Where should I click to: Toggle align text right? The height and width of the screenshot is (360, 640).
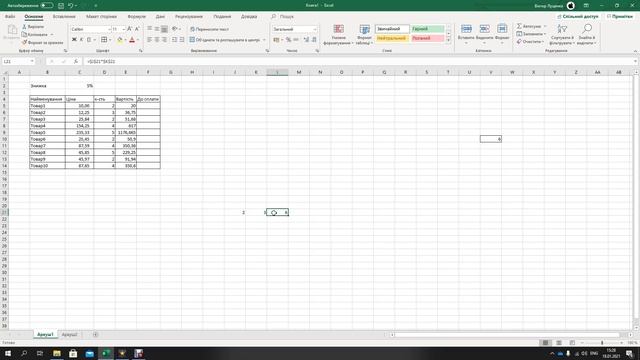pyautogui.click(x=164, y=40)
